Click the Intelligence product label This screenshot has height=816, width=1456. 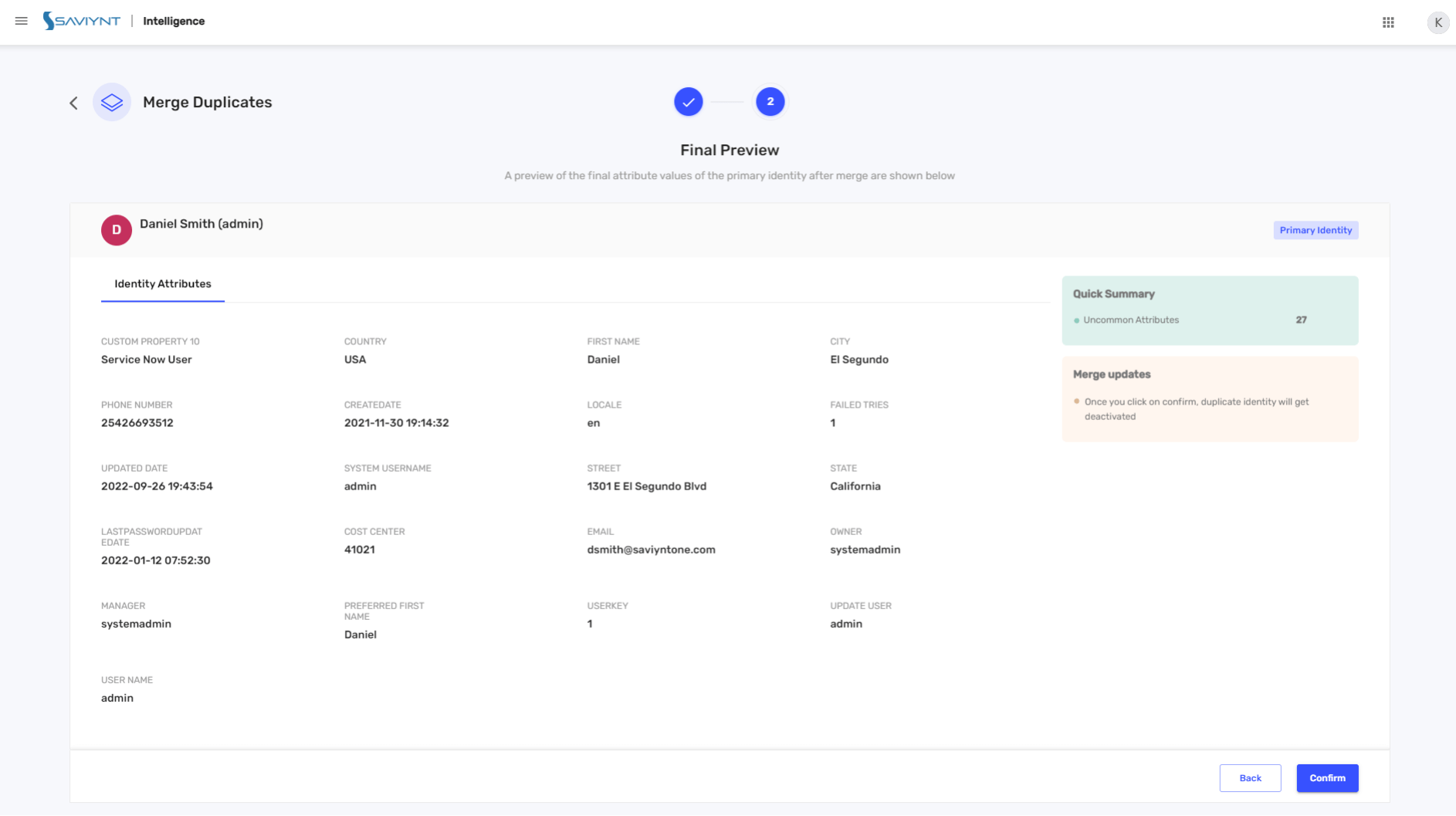tap(174, 21)
